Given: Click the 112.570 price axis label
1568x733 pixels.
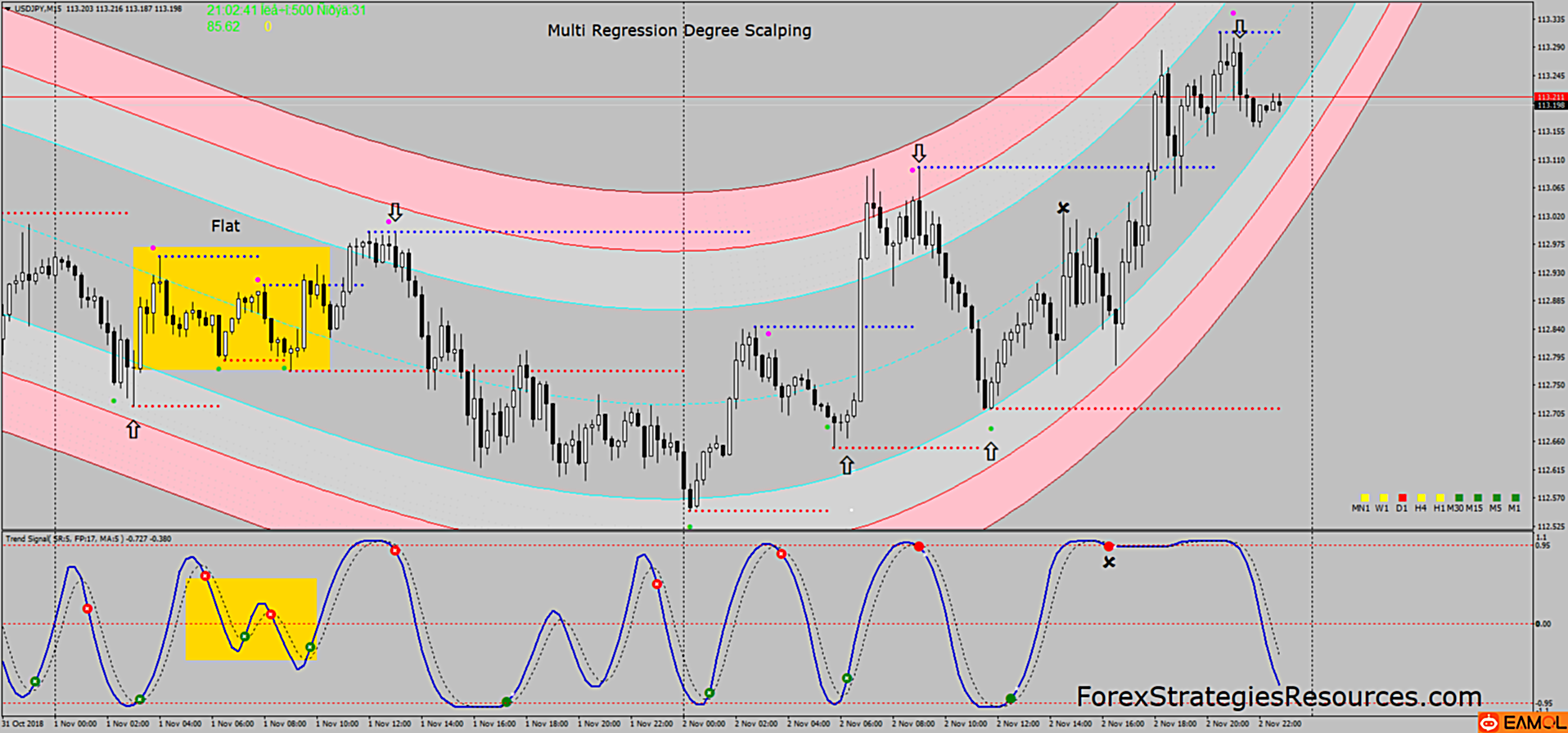Looking at the screenshot, I should [x=1551, y=497].
